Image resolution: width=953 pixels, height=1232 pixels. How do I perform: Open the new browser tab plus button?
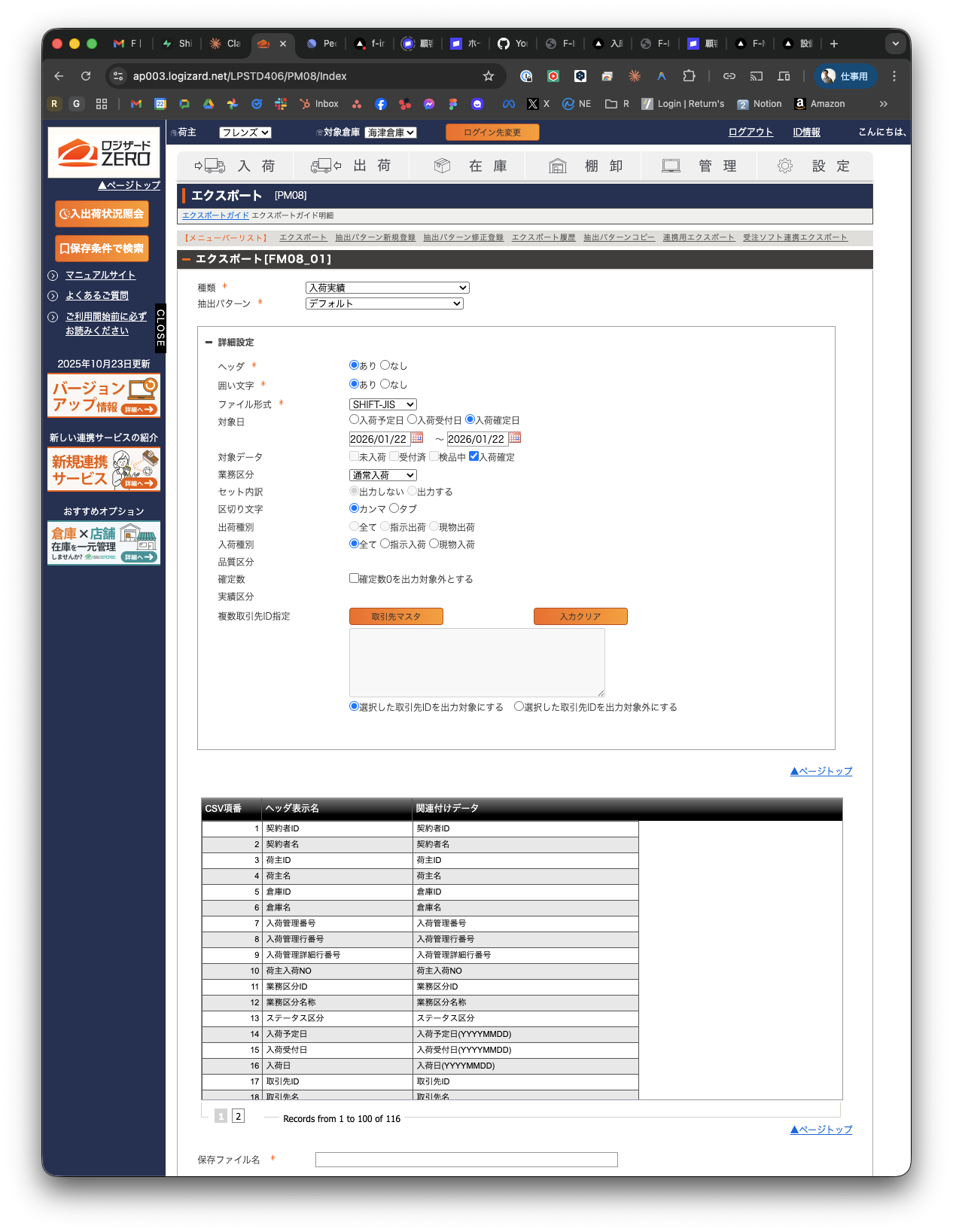(834, 44)
